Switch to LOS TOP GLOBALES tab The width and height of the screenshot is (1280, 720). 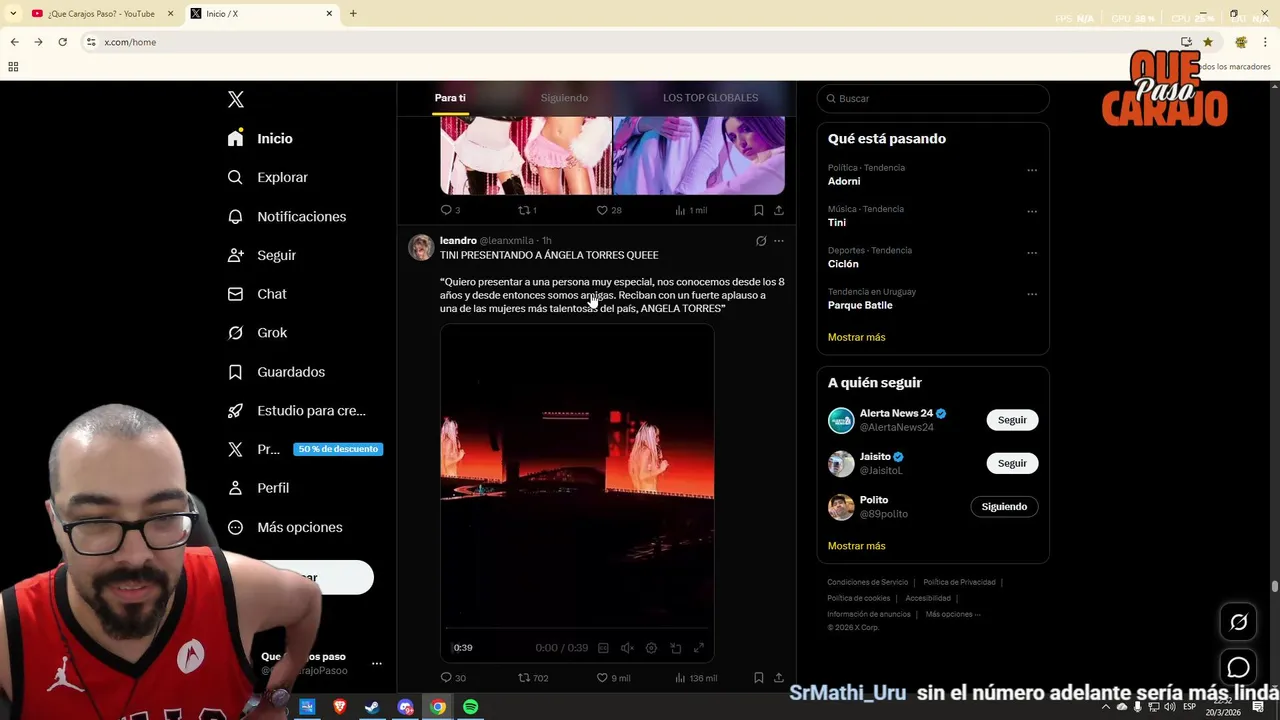point(710,98)
